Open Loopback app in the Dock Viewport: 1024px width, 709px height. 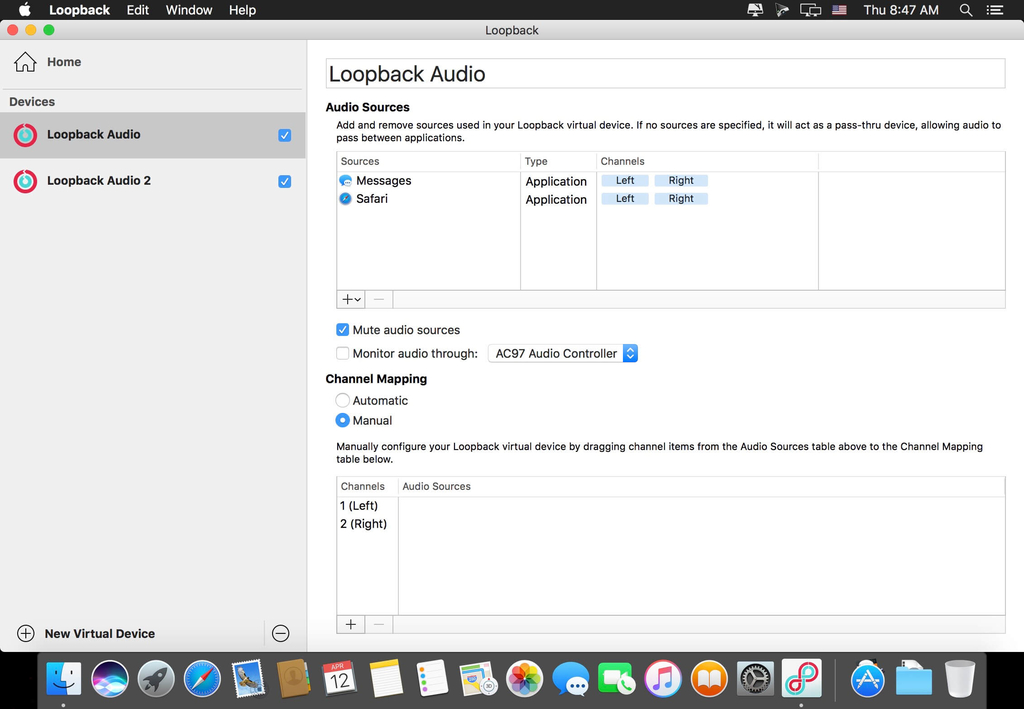801,679
